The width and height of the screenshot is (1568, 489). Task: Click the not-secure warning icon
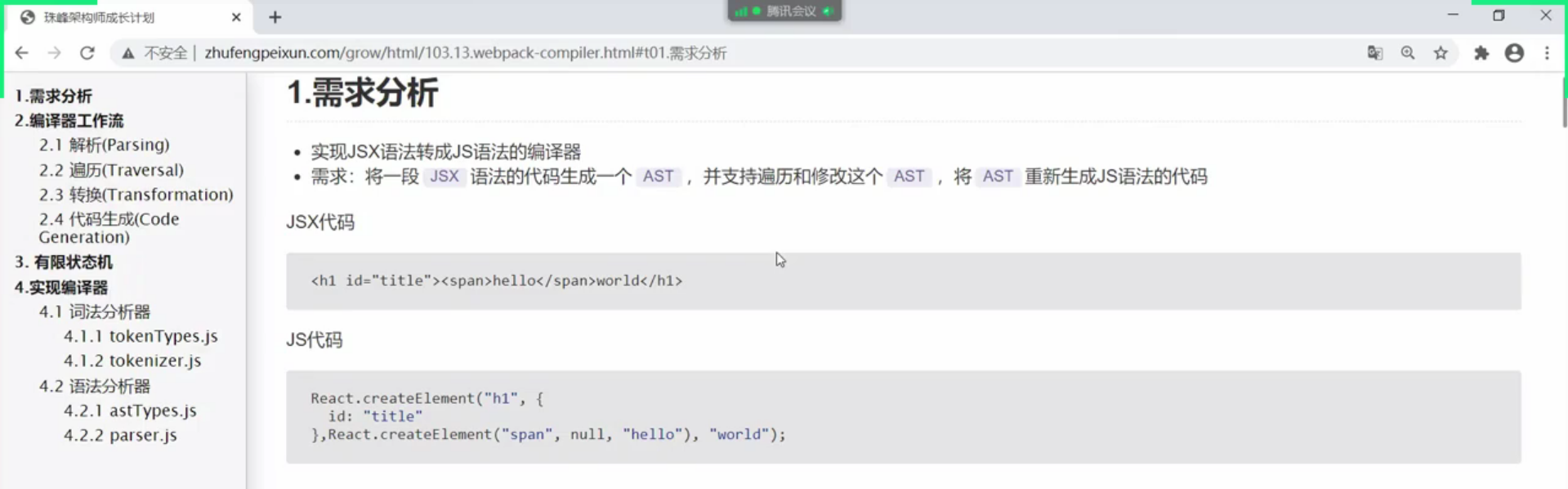tap(128, 53)
